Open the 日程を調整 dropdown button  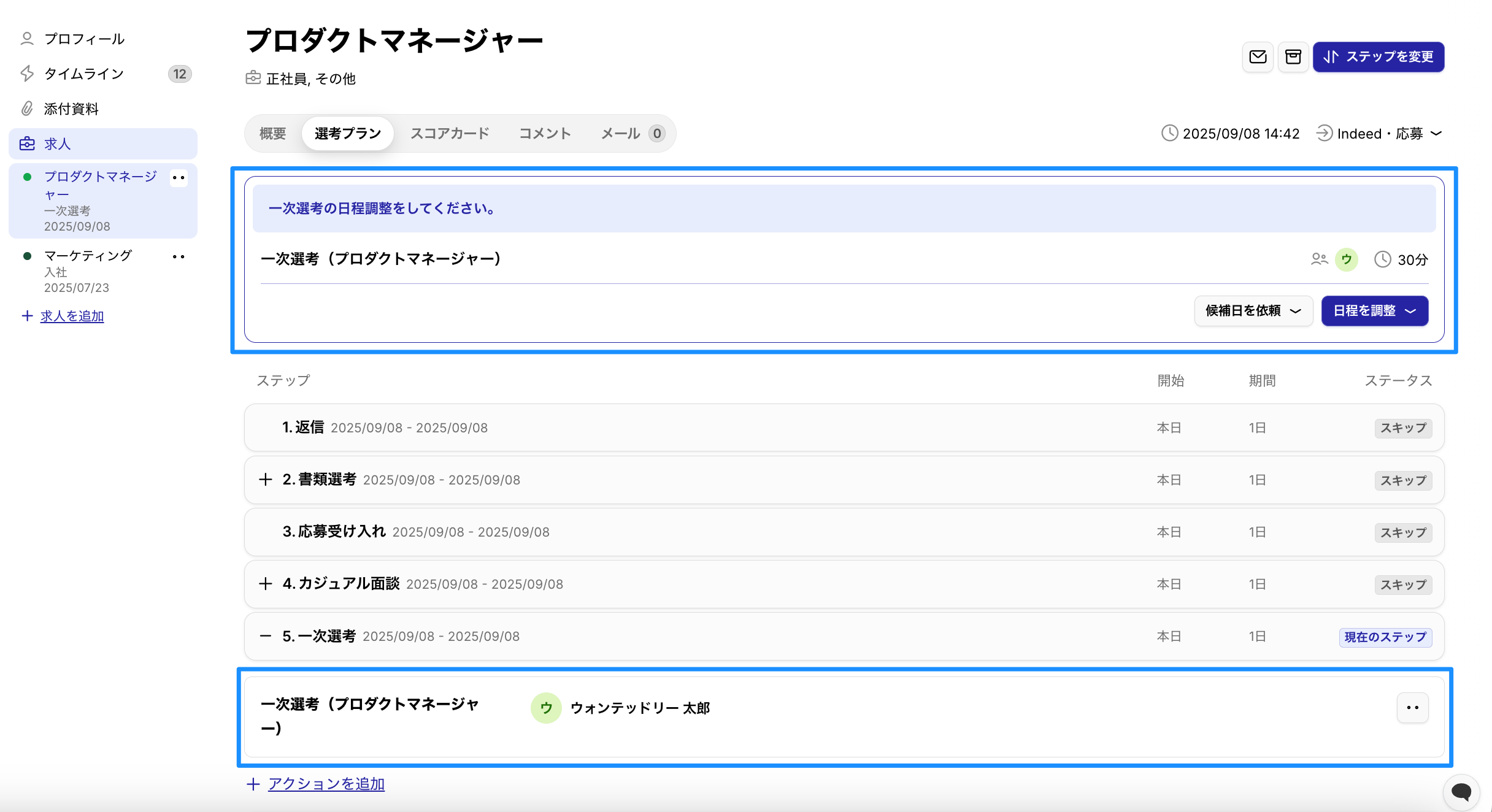(1374, 311)
